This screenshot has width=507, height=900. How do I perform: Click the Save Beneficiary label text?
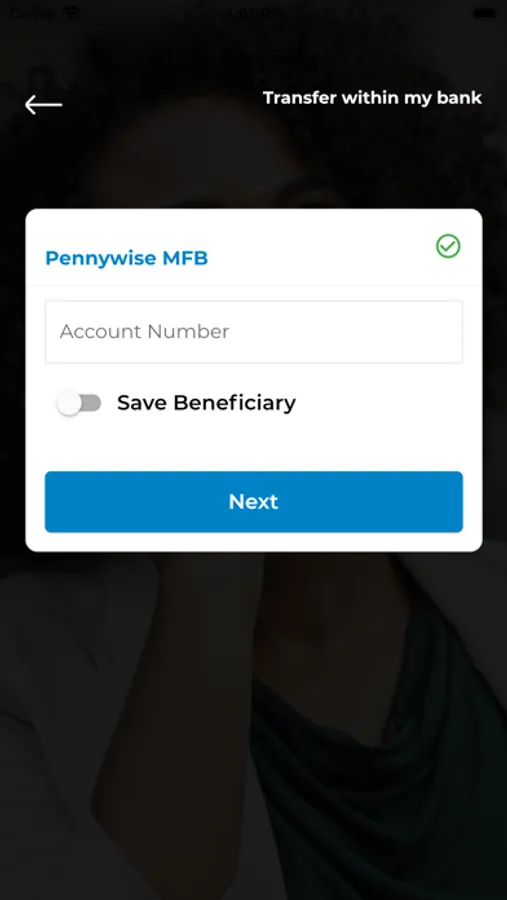[x=206, y=403]
